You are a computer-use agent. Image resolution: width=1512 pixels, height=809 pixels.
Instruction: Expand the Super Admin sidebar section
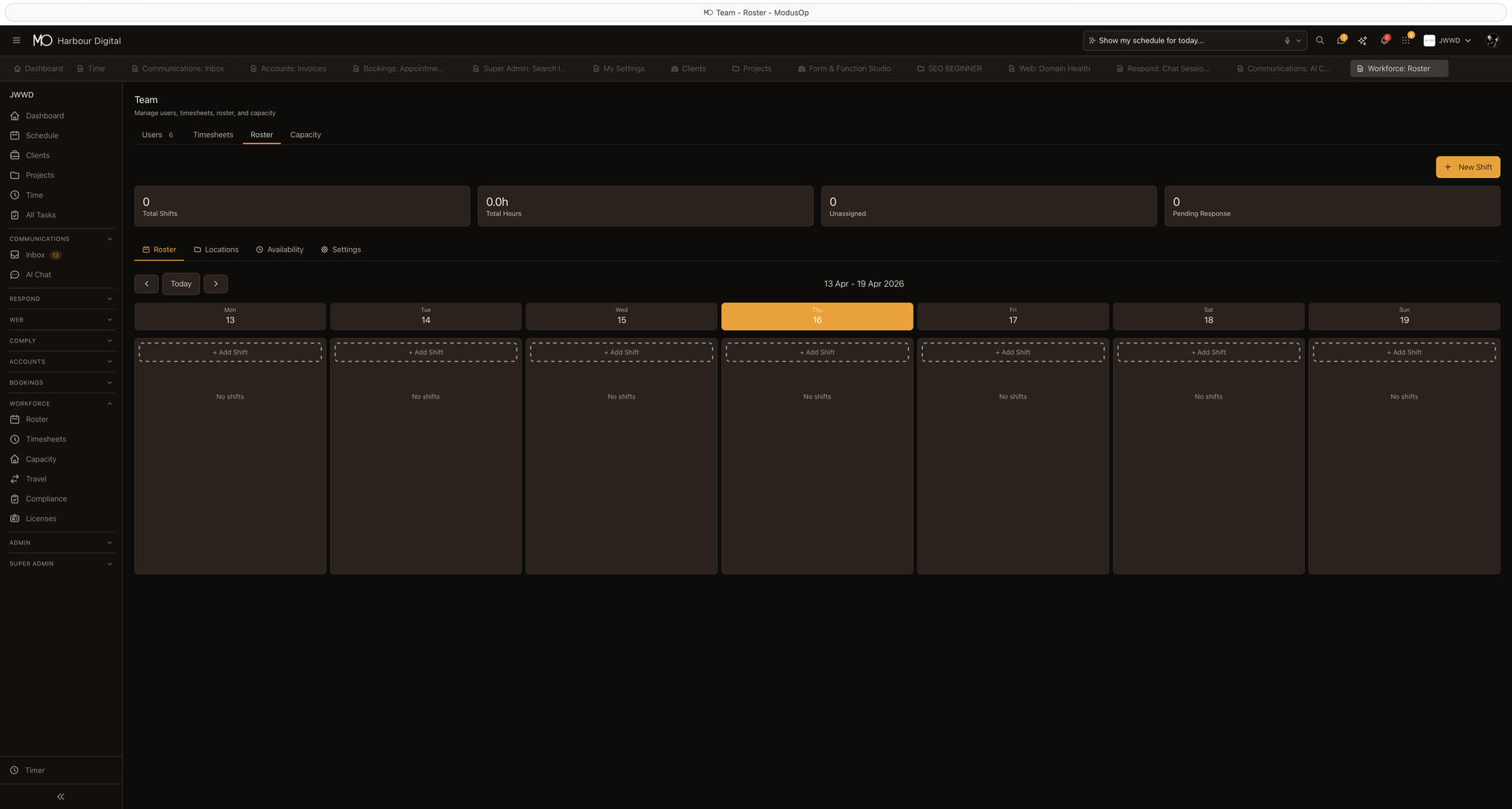pos(59,563)
